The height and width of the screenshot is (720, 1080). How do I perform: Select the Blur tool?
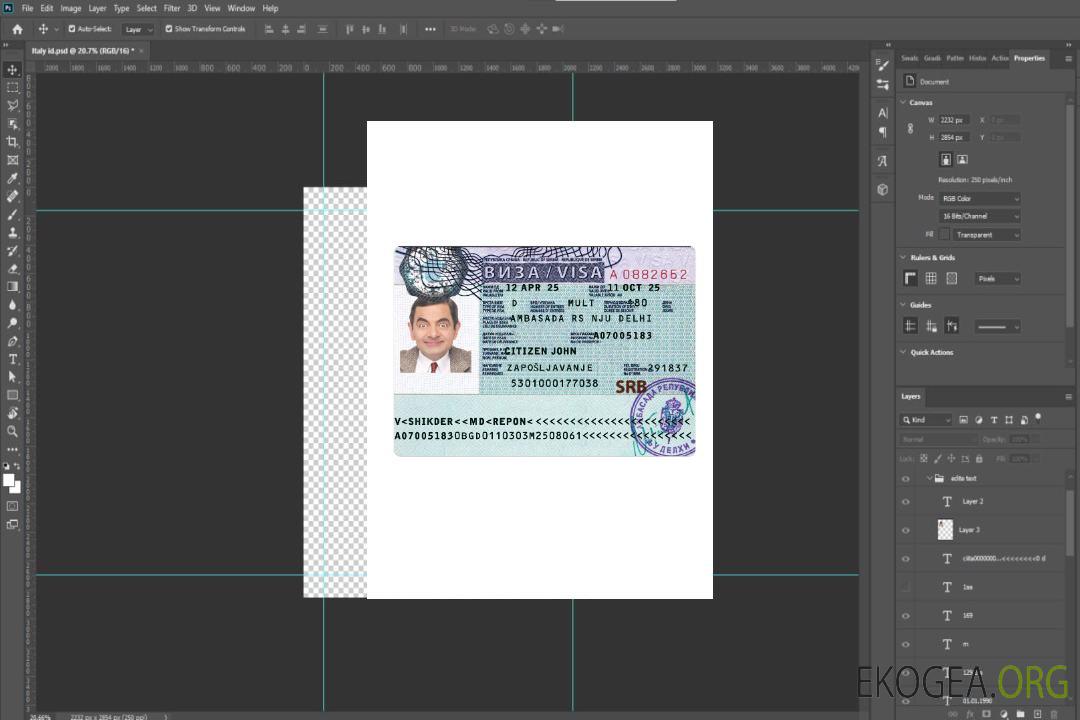tap(12, 305)
